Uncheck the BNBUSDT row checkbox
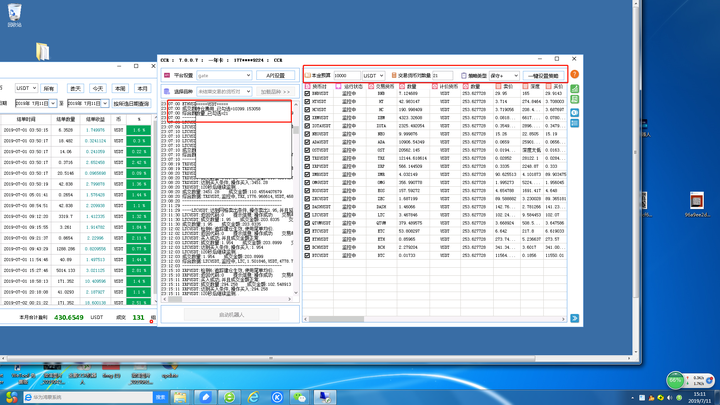Image resolution: width=720 pixels, height=405 pixels. 308,93
